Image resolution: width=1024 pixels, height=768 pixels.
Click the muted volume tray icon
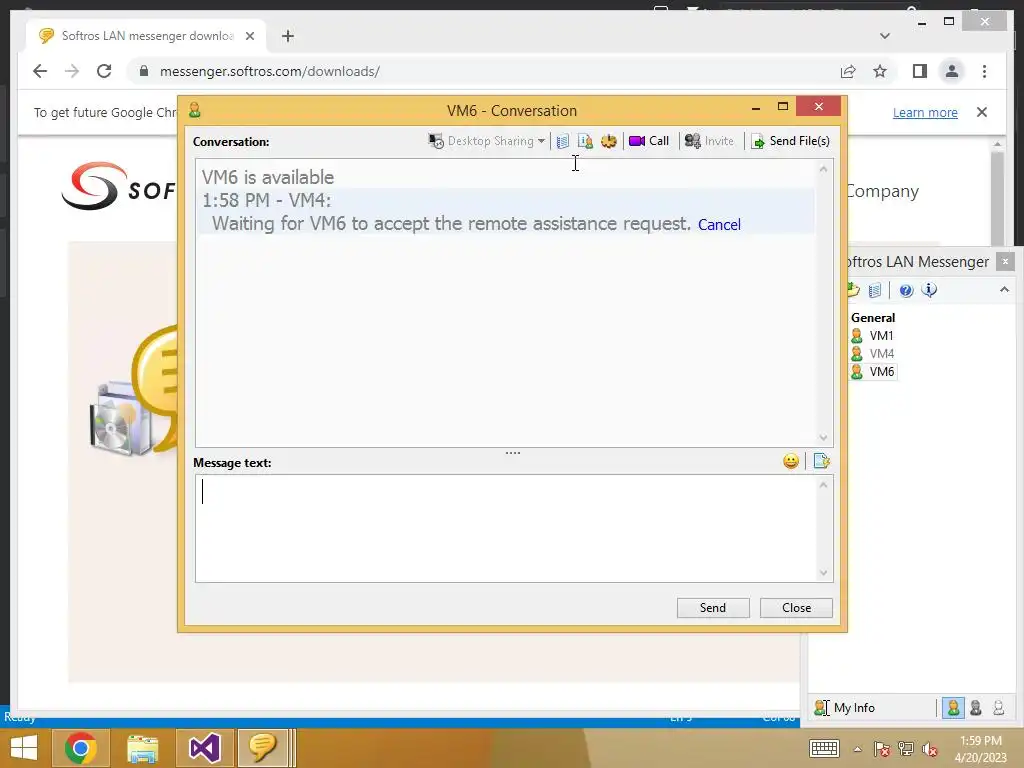coord(930,749)
